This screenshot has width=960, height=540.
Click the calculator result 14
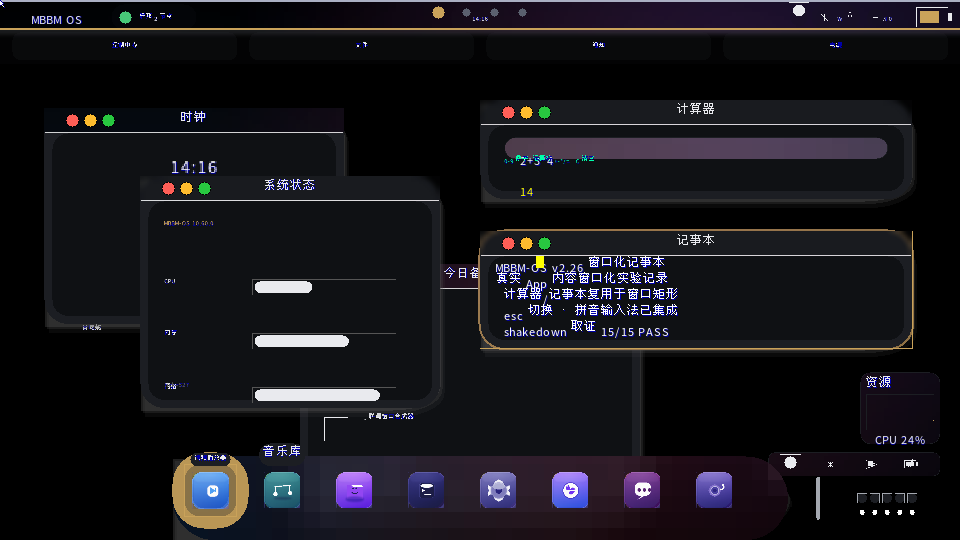pyautogui.click(x=527, y=192)
